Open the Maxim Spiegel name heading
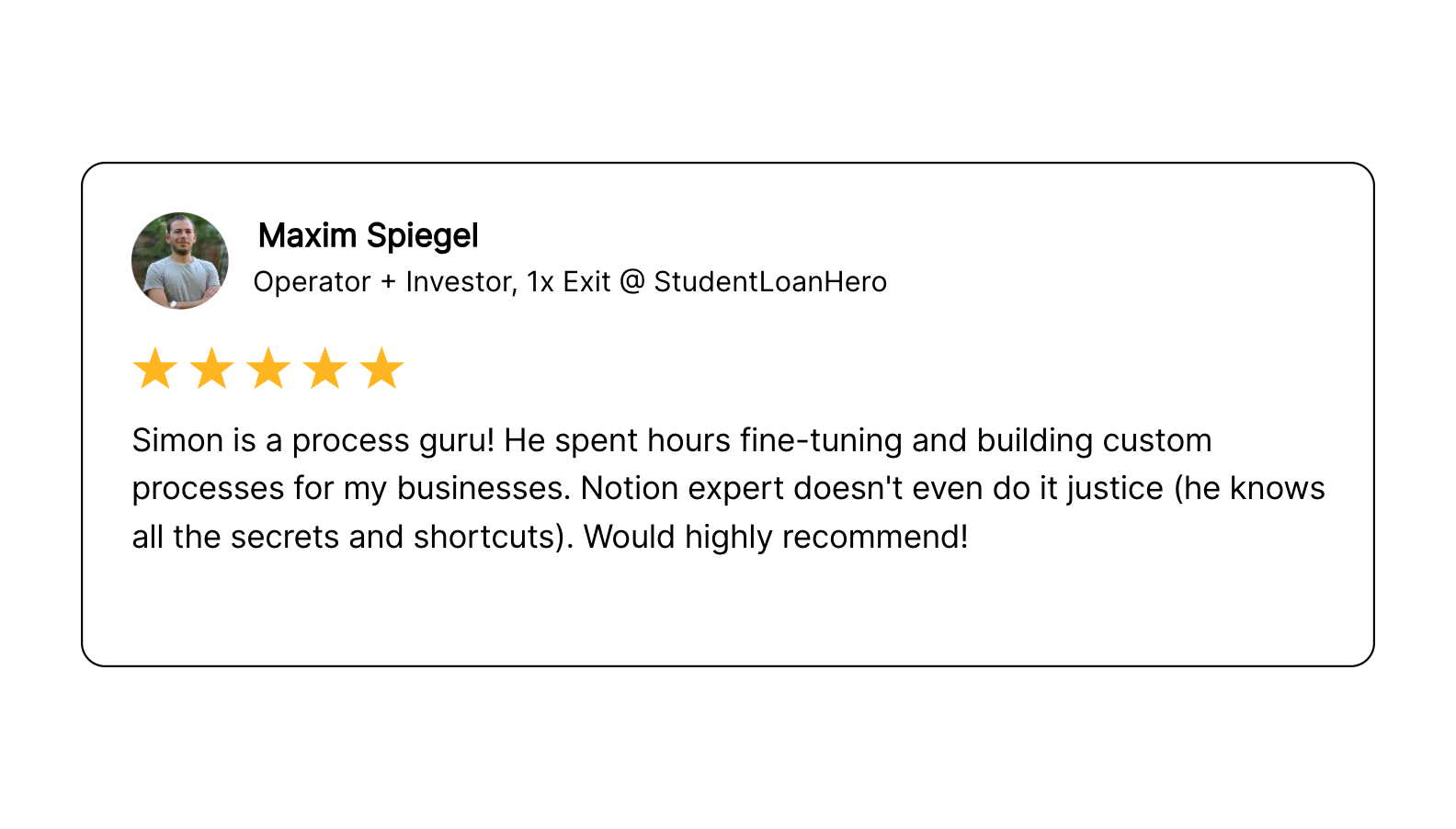The height and width of the screenshot is (829, 1456). (369, 236)
